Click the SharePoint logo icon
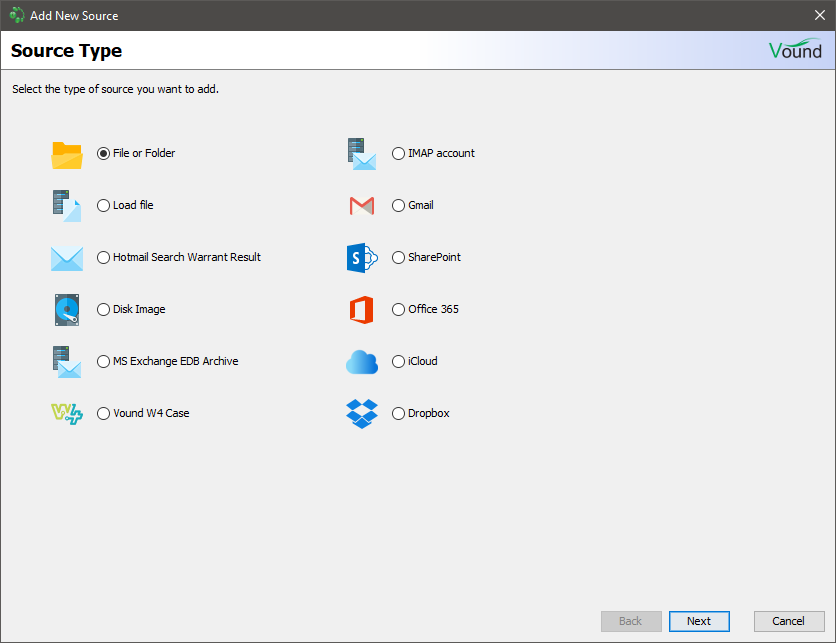This screenshot has height=643, width=836. click(361, 258)
